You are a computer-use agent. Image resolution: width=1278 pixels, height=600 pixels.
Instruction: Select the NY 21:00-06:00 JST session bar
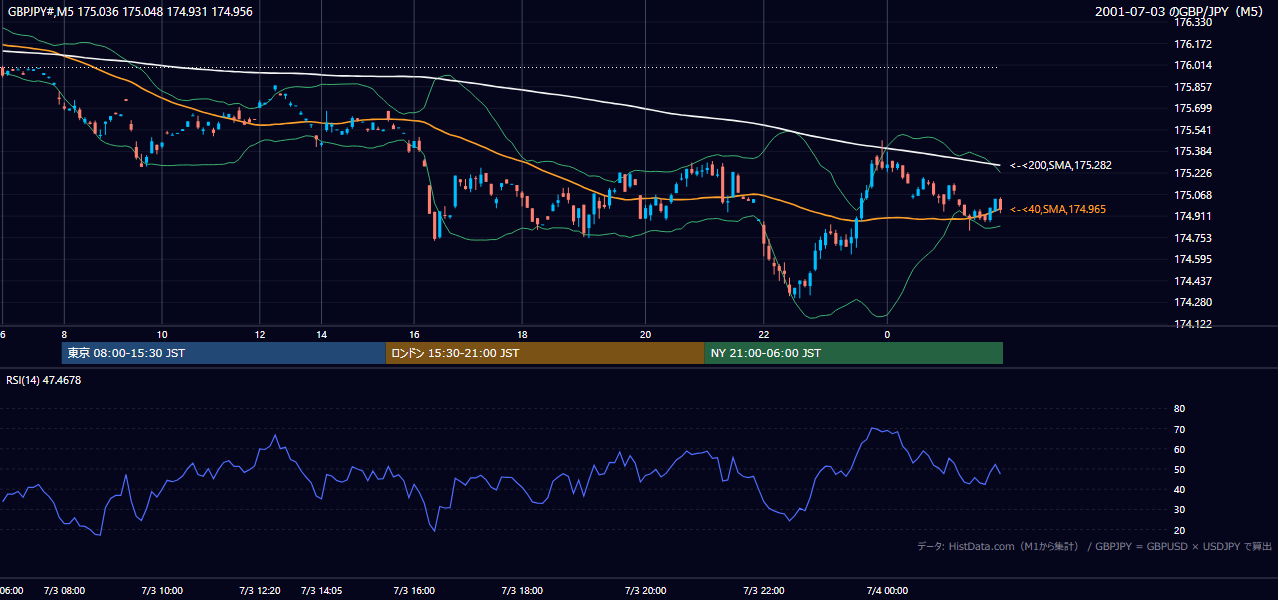pos(854,353)
